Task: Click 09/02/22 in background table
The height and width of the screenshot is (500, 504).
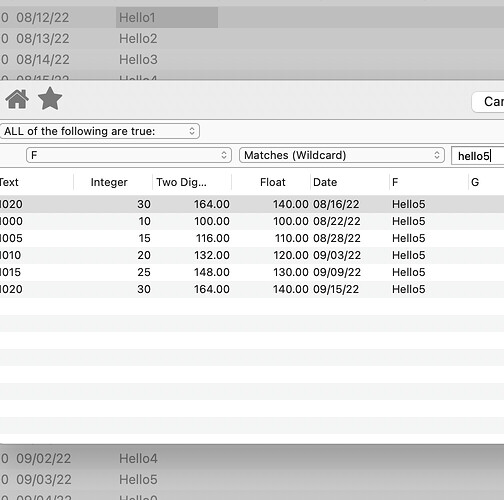Action: [43, 458]
